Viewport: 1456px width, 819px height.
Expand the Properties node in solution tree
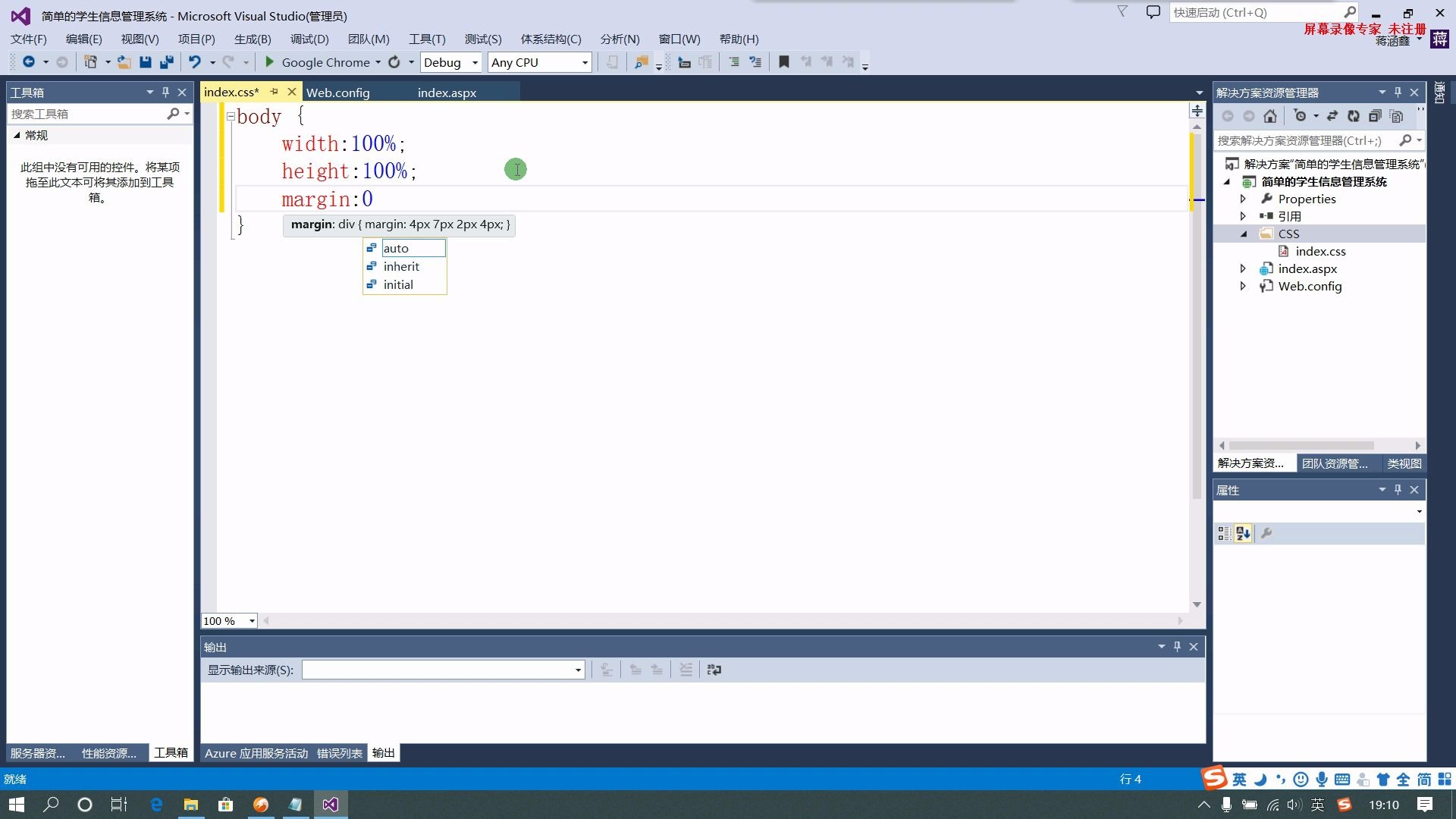click(1243, 199)
